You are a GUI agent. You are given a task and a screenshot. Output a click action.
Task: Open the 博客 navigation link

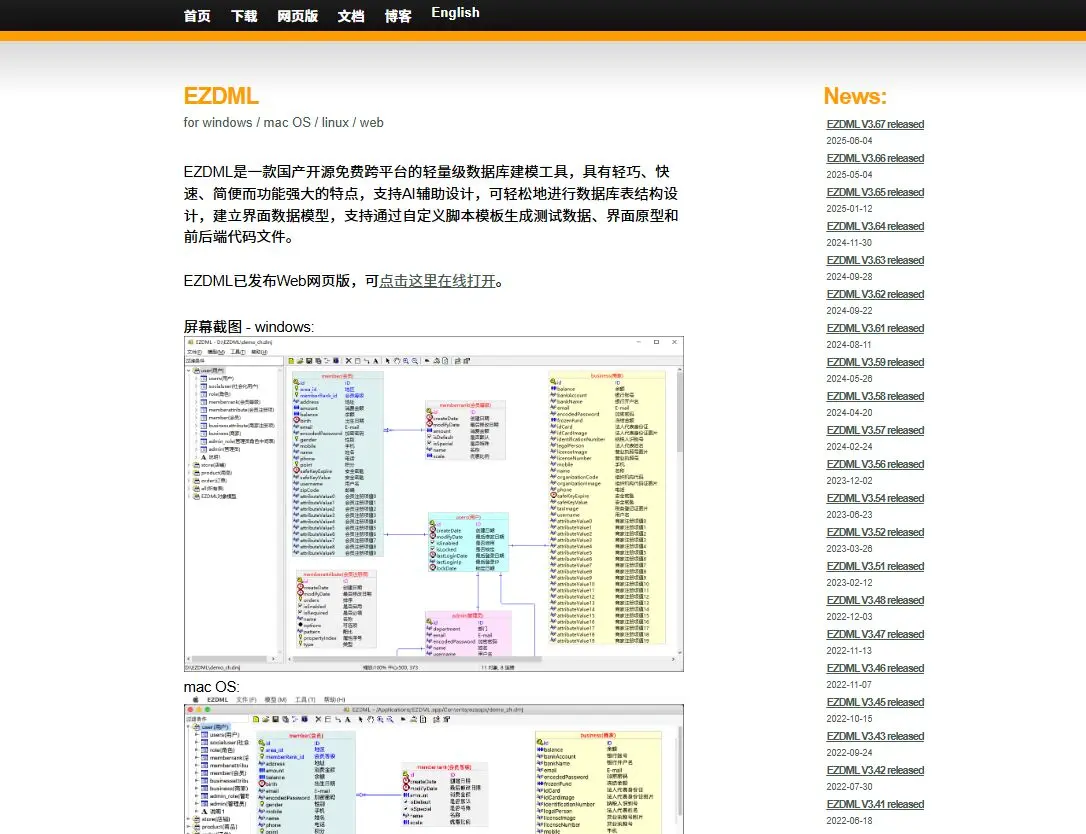pos(398,16)
